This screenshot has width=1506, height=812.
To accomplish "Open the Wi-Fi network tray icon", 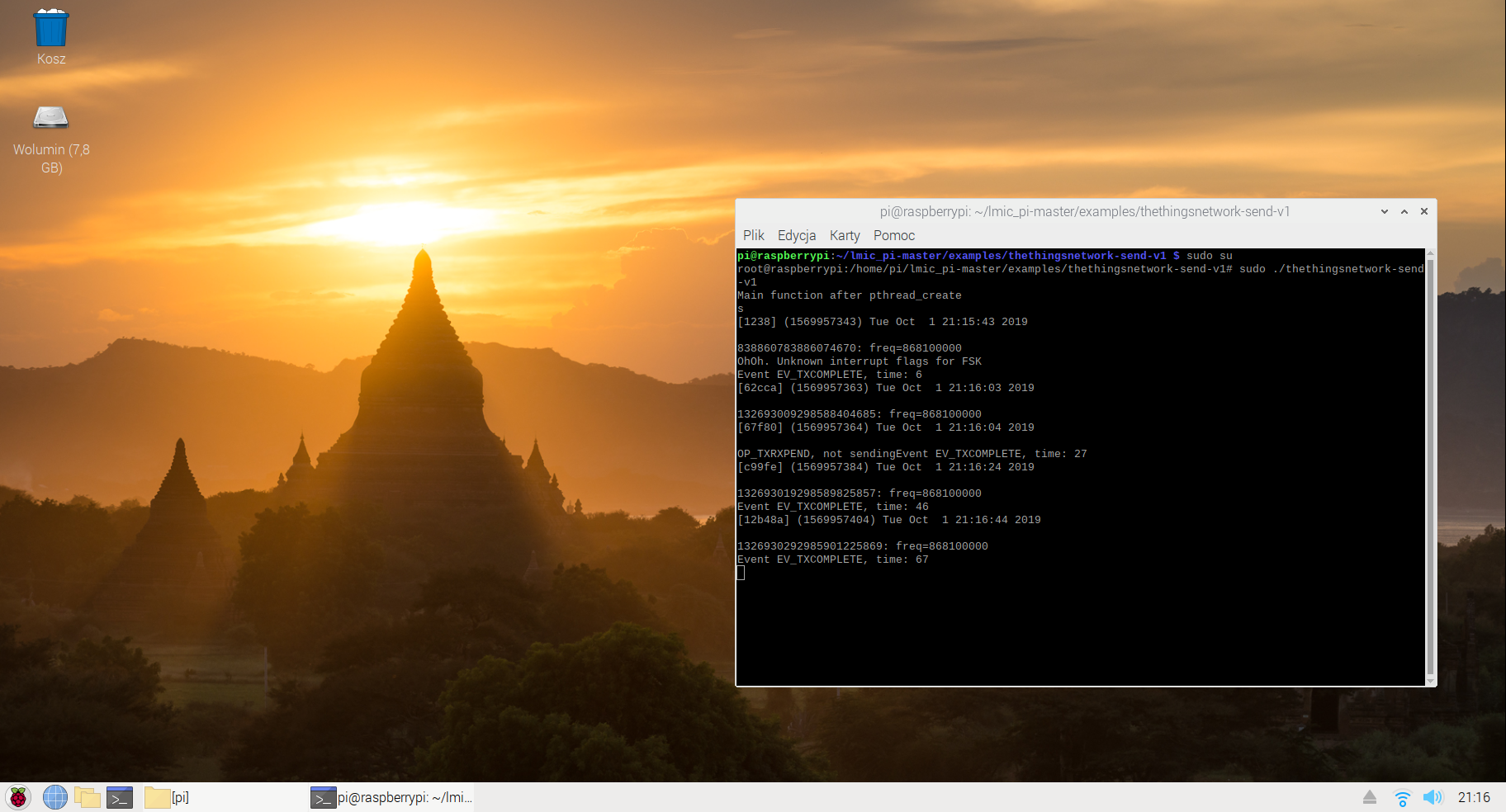I will coord(1402,797).
